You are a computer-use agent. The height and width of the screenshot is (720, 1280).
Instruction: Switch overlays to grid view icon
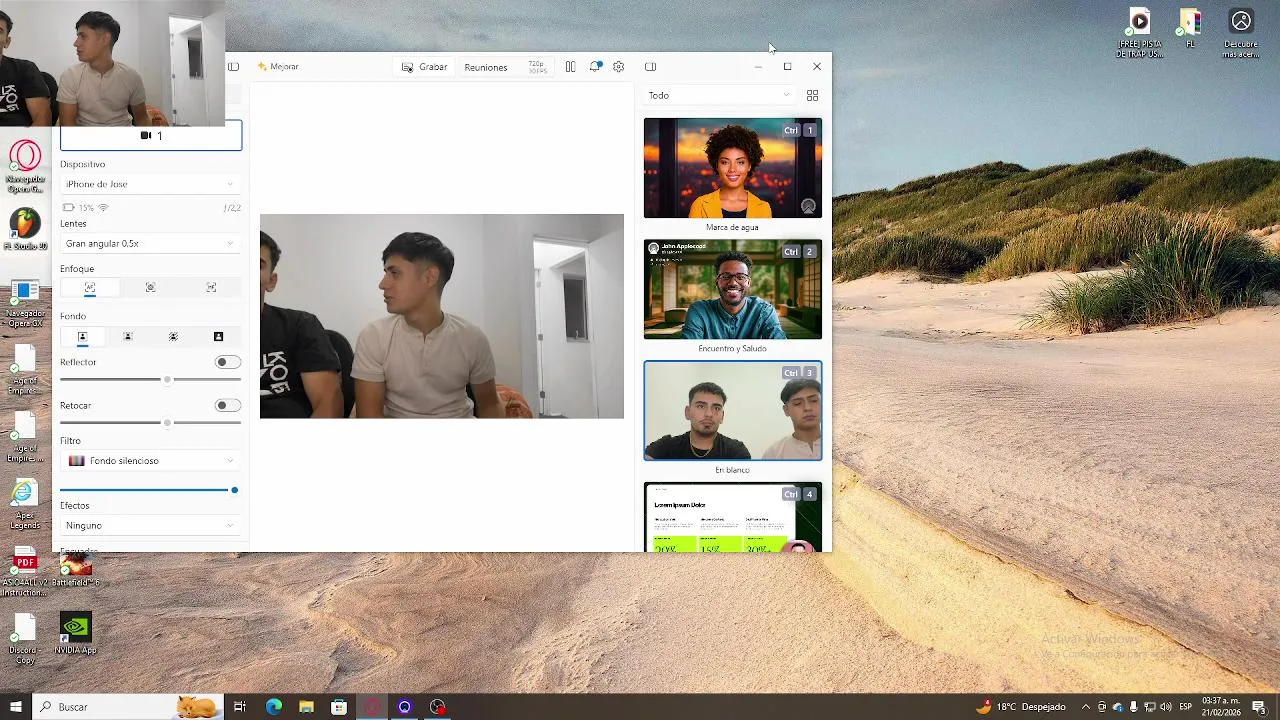(812, 95)
